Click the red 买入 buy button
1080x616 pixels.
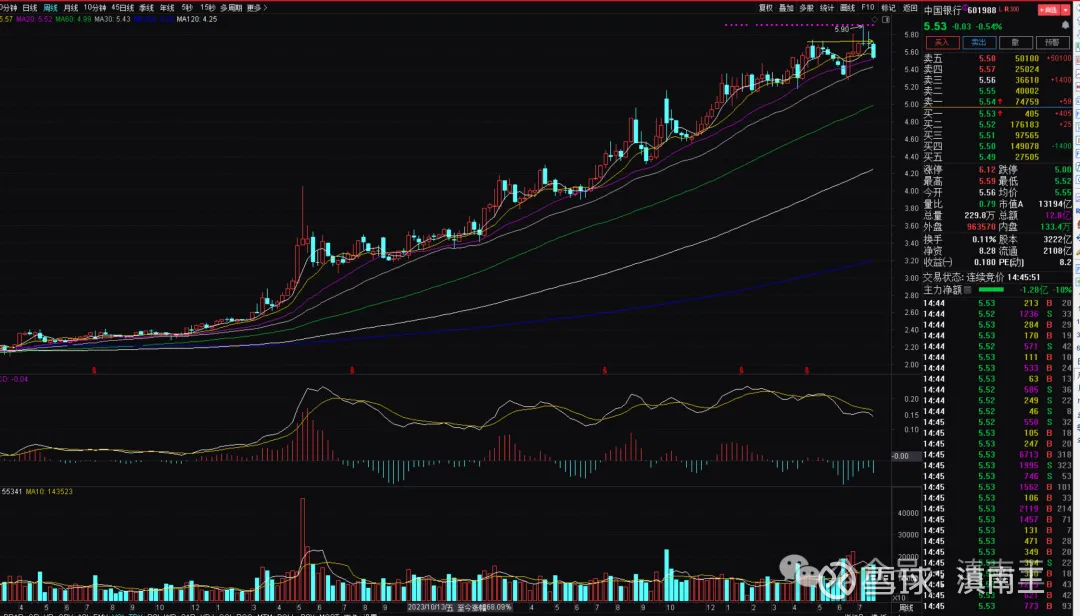coord(942,42)
